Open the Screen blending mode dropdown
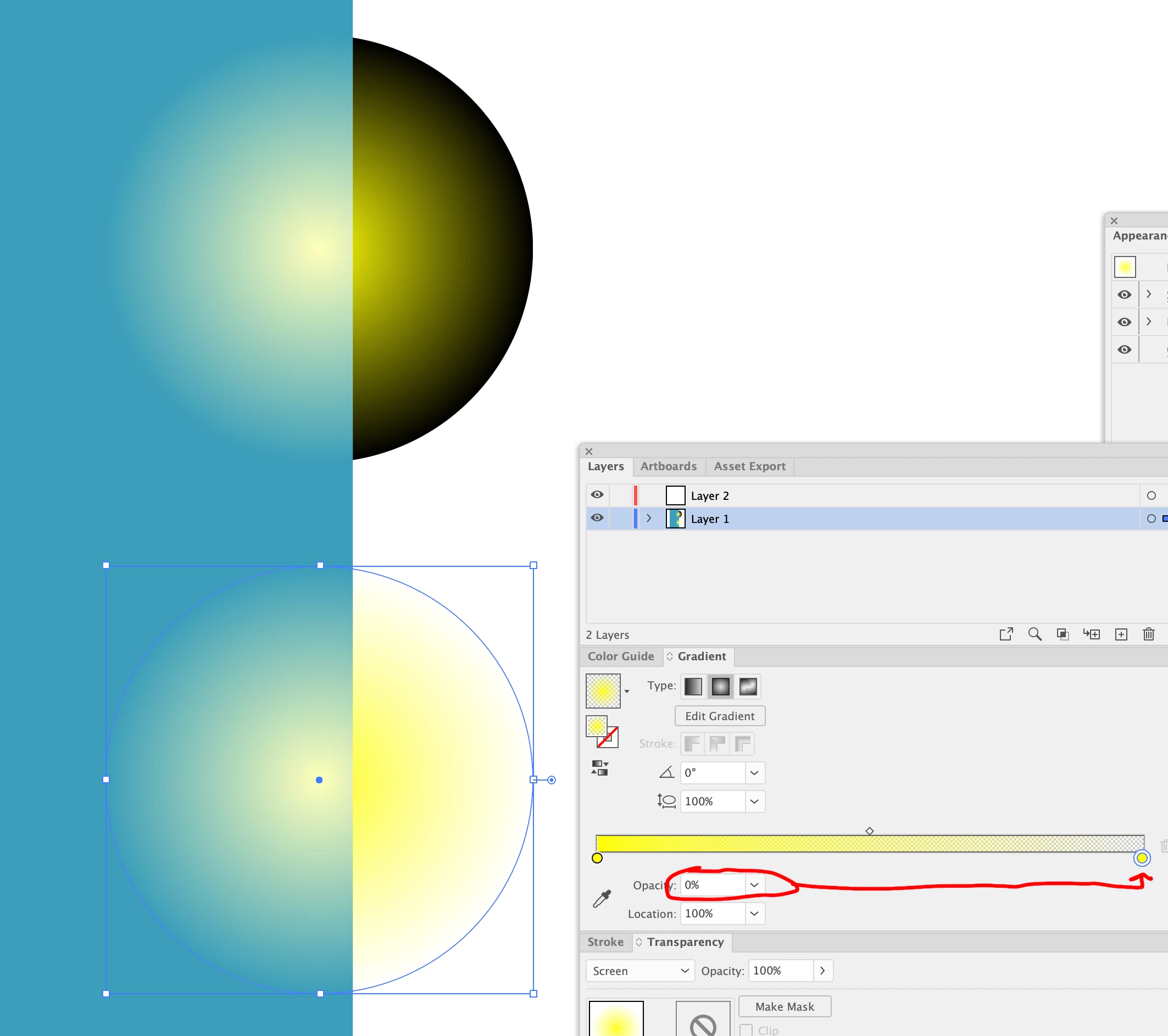The width and height of the screenshot is (1168, 1036). click(640, 971)
